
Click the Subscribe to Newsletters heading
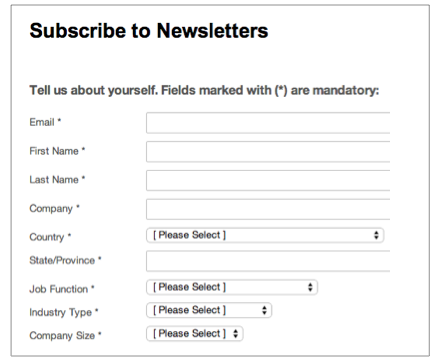[x=149, y=31]
